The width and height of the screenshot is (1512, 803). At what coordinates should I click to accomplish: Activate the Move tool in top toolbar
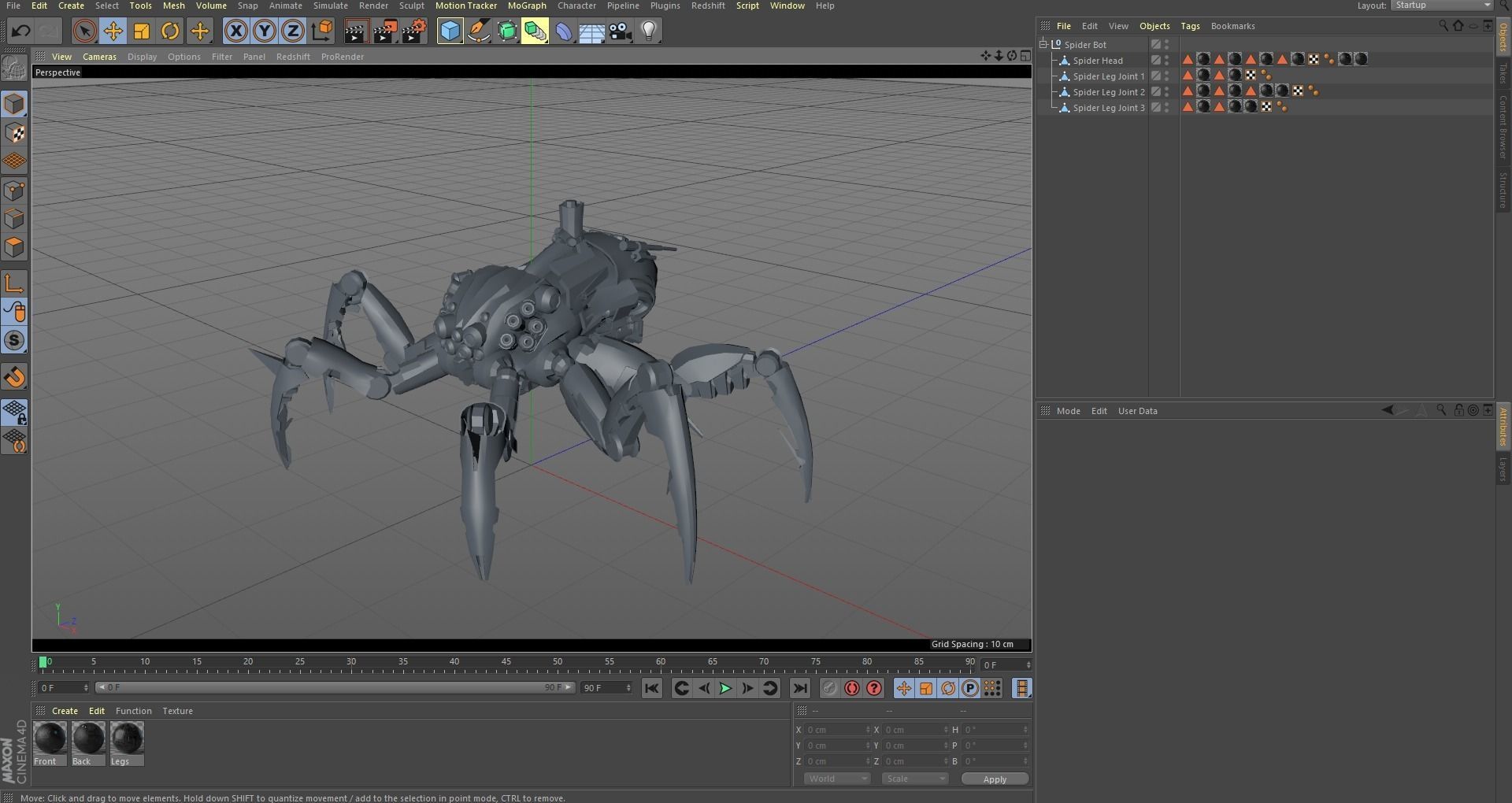(x=113, y=31)
